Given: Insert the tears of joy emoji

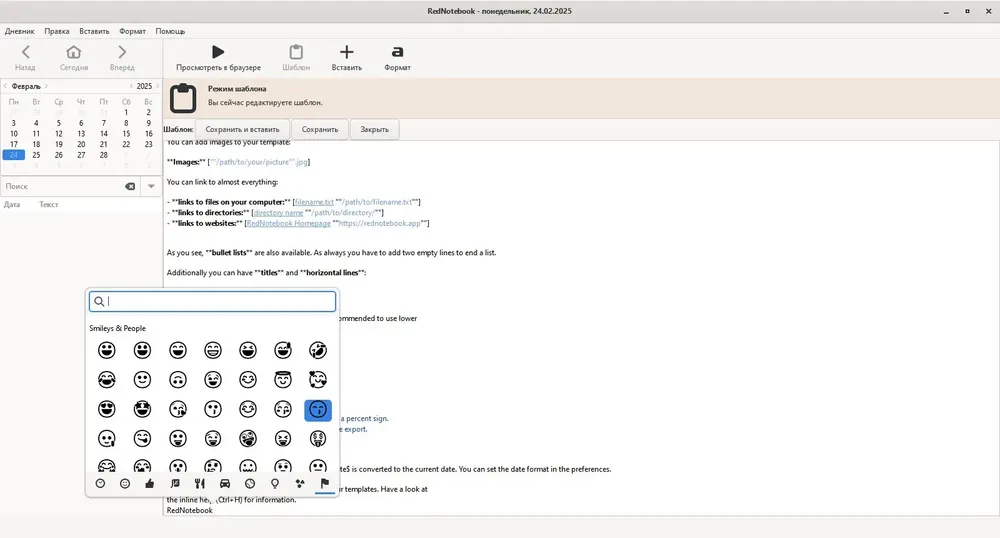Looking at the screenshot, I should 107,380.
